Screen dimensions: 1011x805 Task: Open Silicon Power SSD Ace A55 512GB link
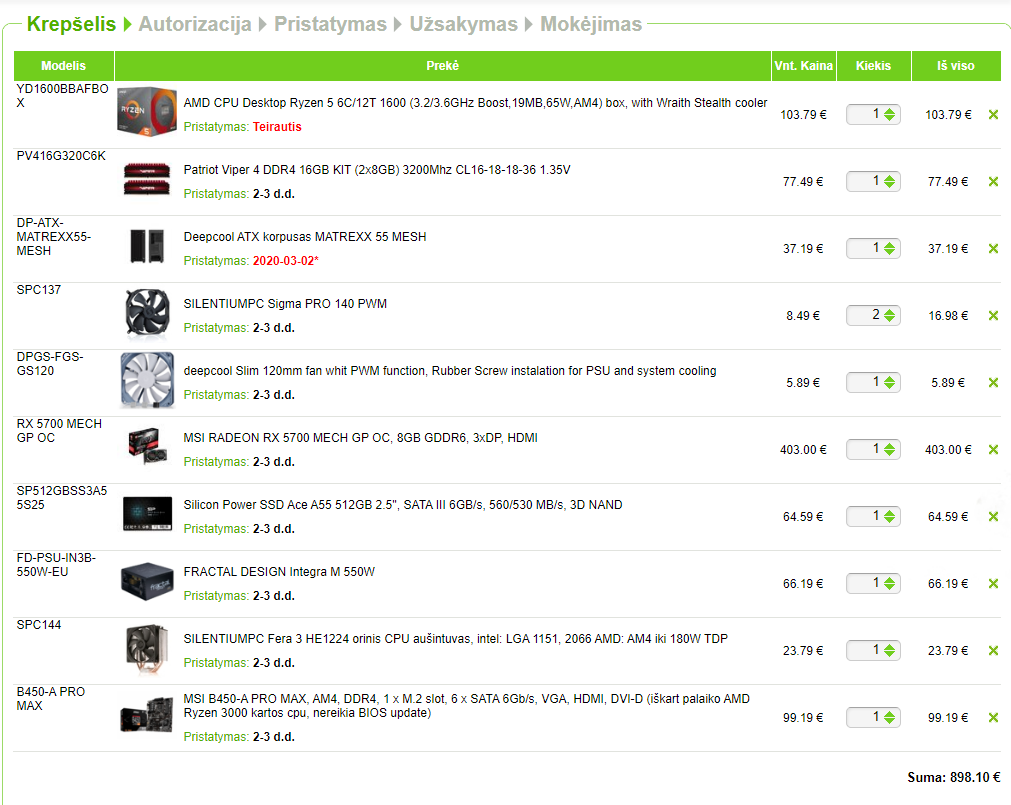click(x=402, y=505)
